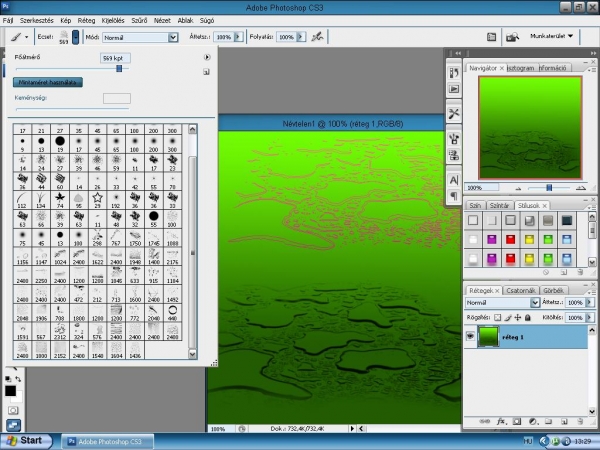Viewport: 600px width, 450px height.
Task: Click down arrow of brush list scrollbar
Action: coord(192,354)
